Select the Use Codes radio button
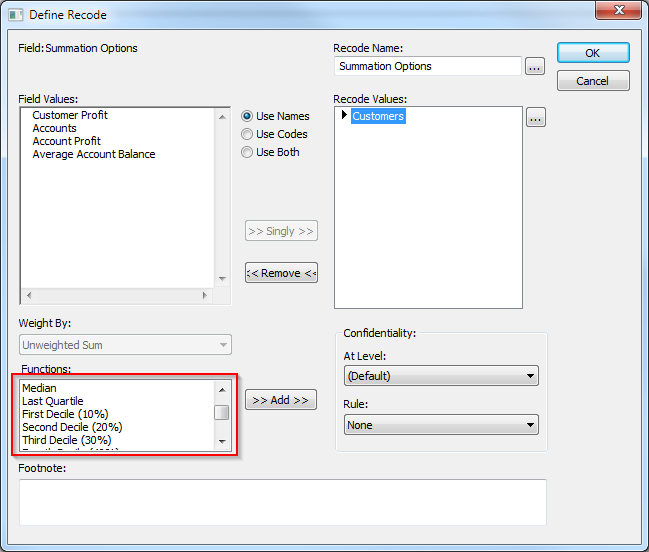The height and width of the screenshot is (552, 649). (247, 134)
